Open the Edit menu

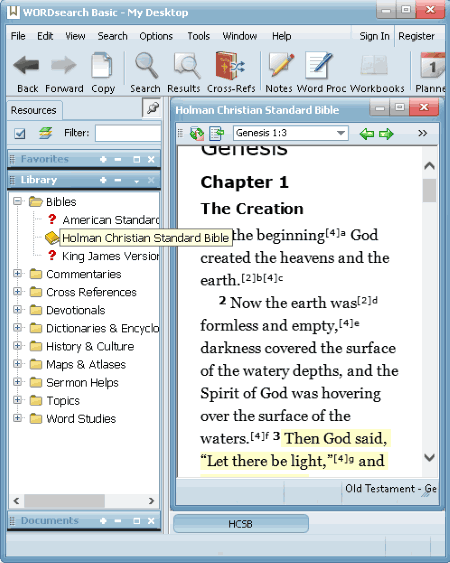45,36
